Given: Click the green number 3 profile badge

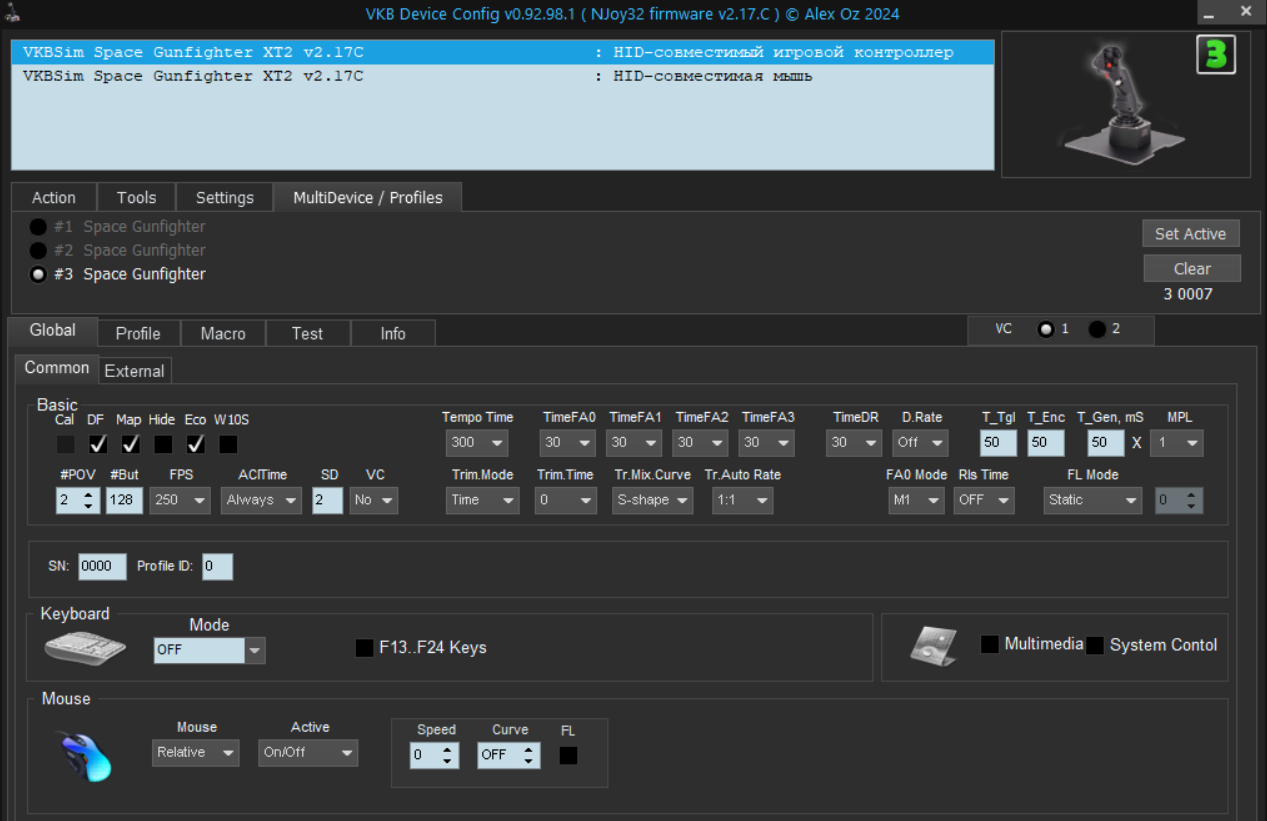Looking at the screenshot, I should 1215,55.
